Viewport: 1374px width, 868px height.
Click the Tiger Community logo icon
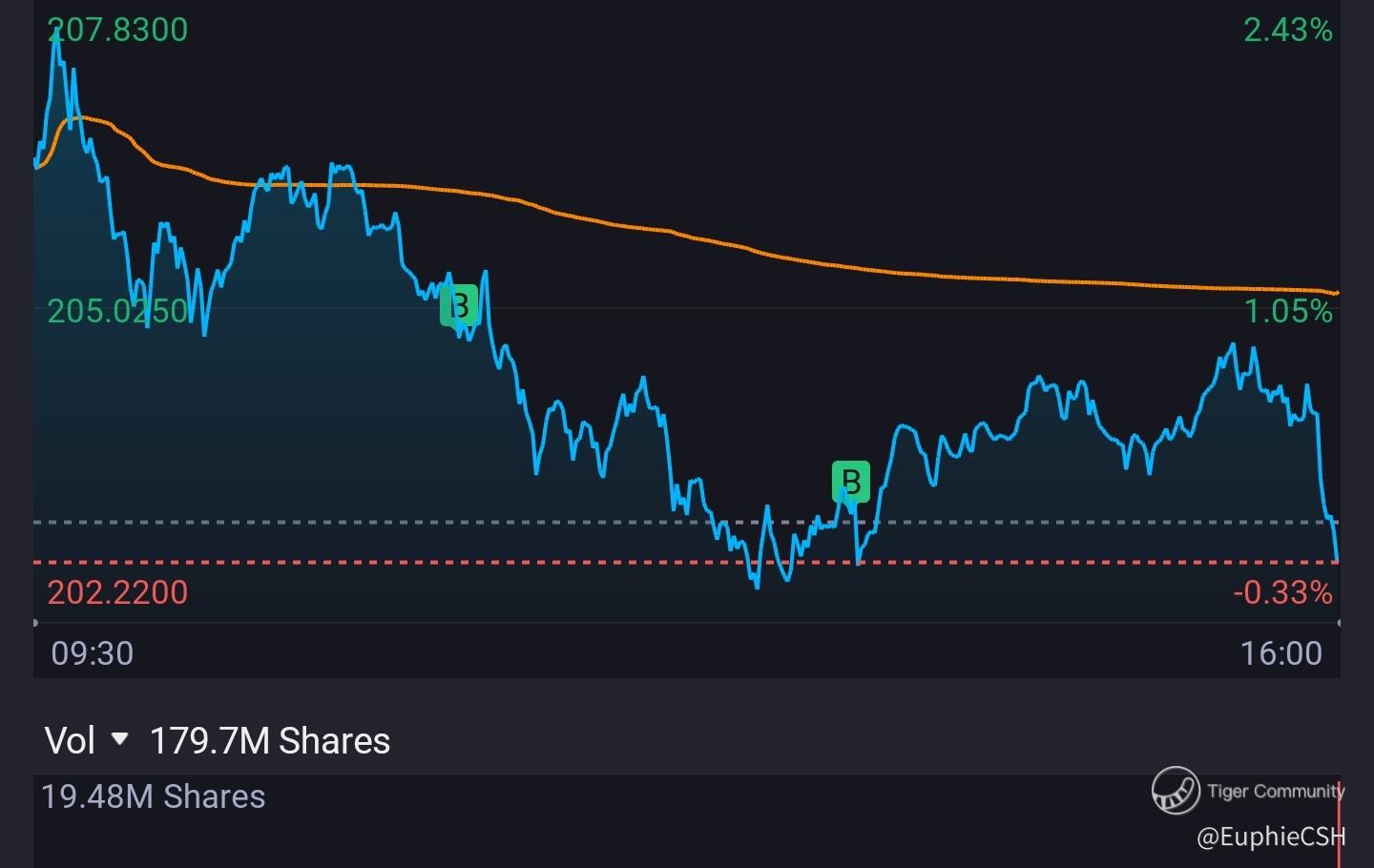(x=1174, y=790)
